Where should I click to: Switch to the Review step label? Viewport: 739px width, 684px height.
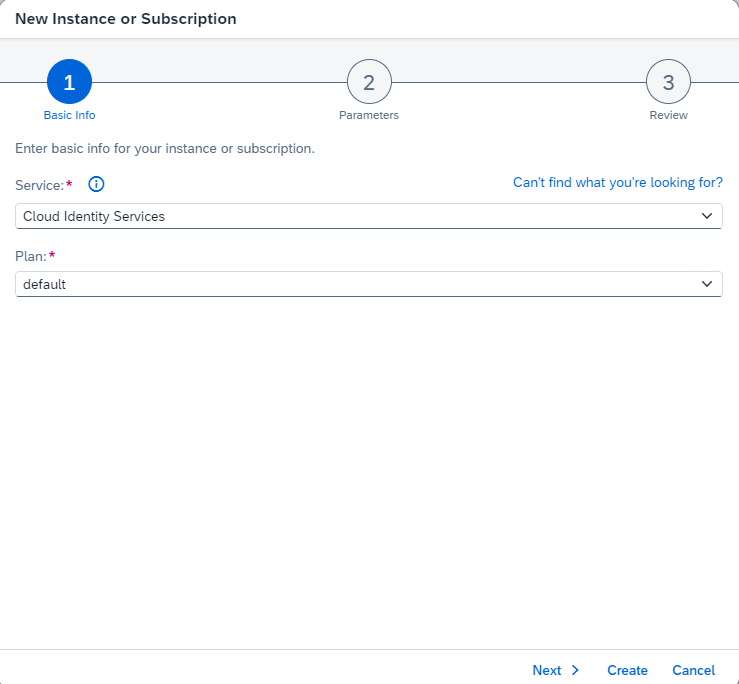coord(668,115)
